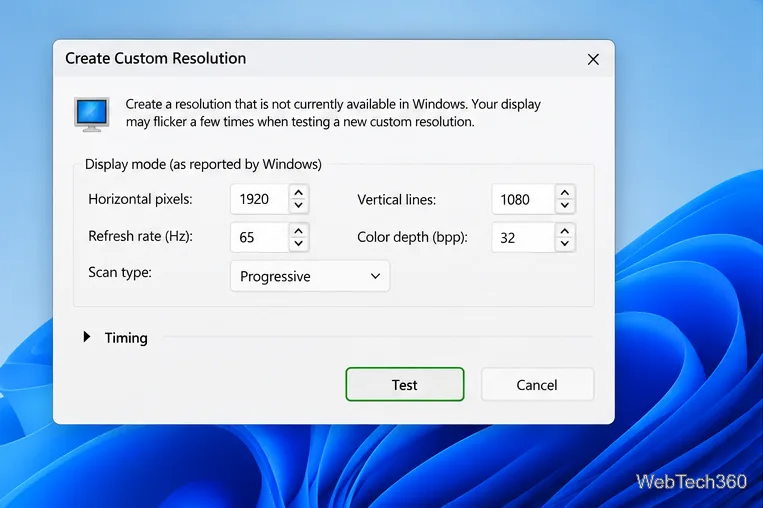Select the Color depth field showing 32
763x508 pixels.
tap(523, 237)
